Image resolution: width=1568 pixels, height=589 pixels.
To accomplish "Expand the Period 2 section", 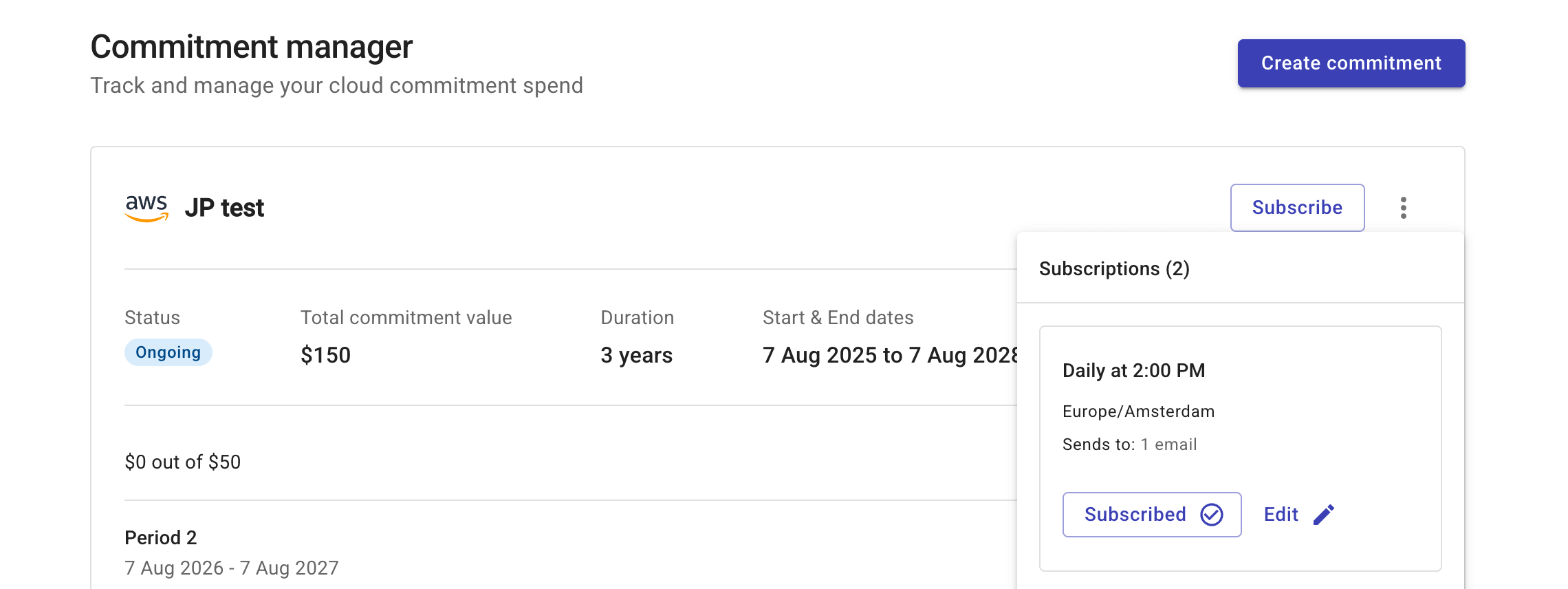I will [x=160, y=537].
